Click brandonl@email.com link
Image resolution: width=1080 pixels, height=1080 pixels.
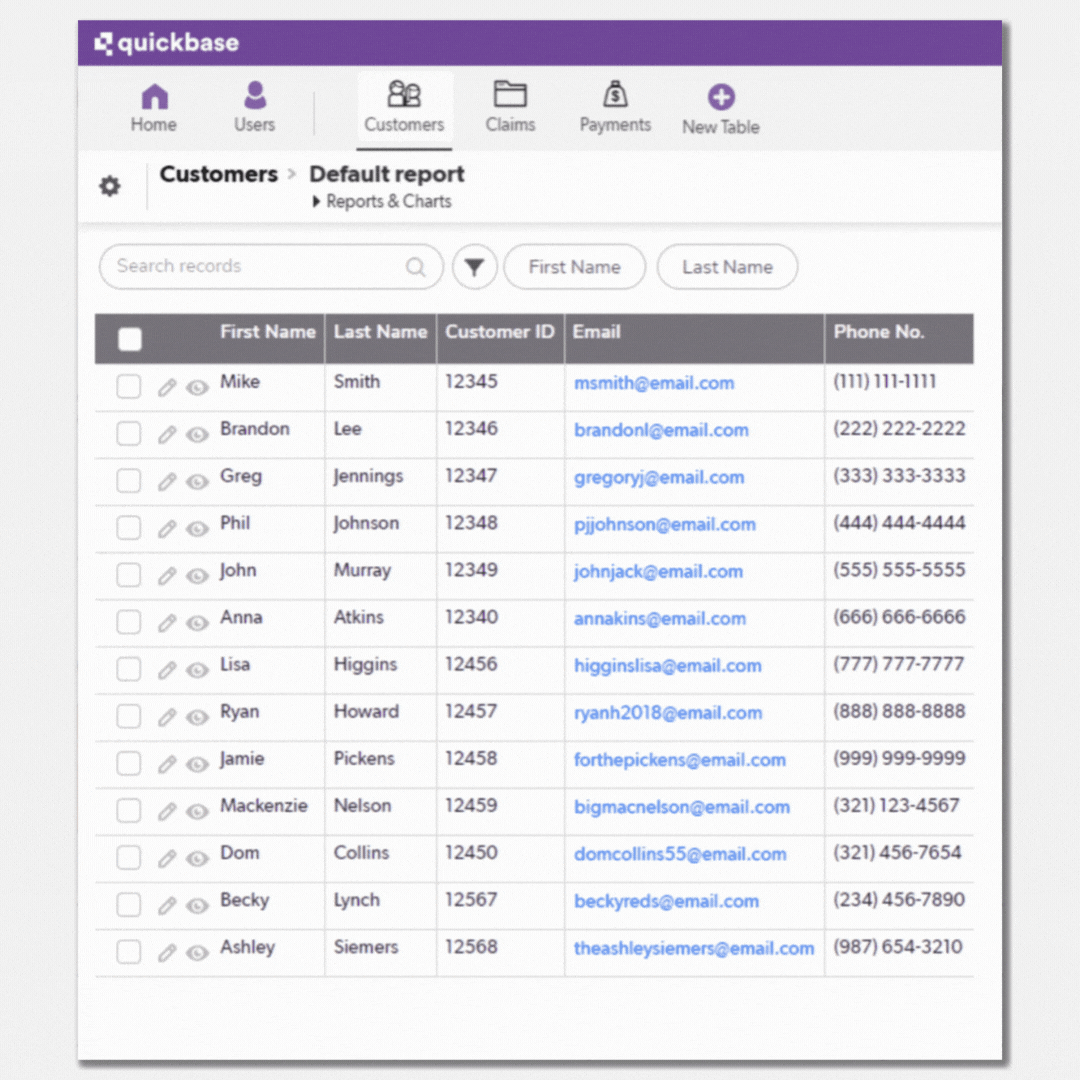tap(661, 430)
